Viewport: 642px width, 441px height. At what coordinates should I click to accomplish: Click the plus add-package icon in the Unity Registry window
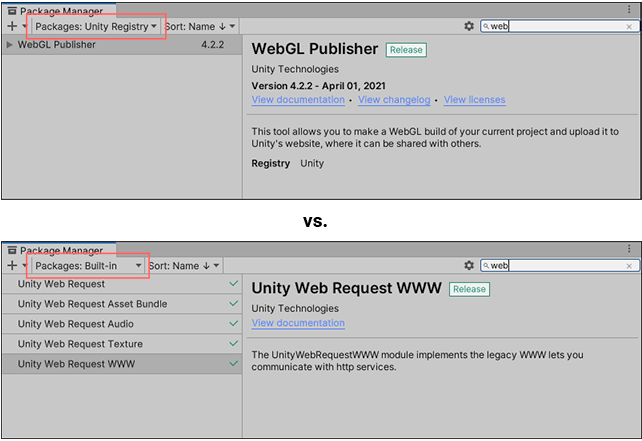click(12, 26)
